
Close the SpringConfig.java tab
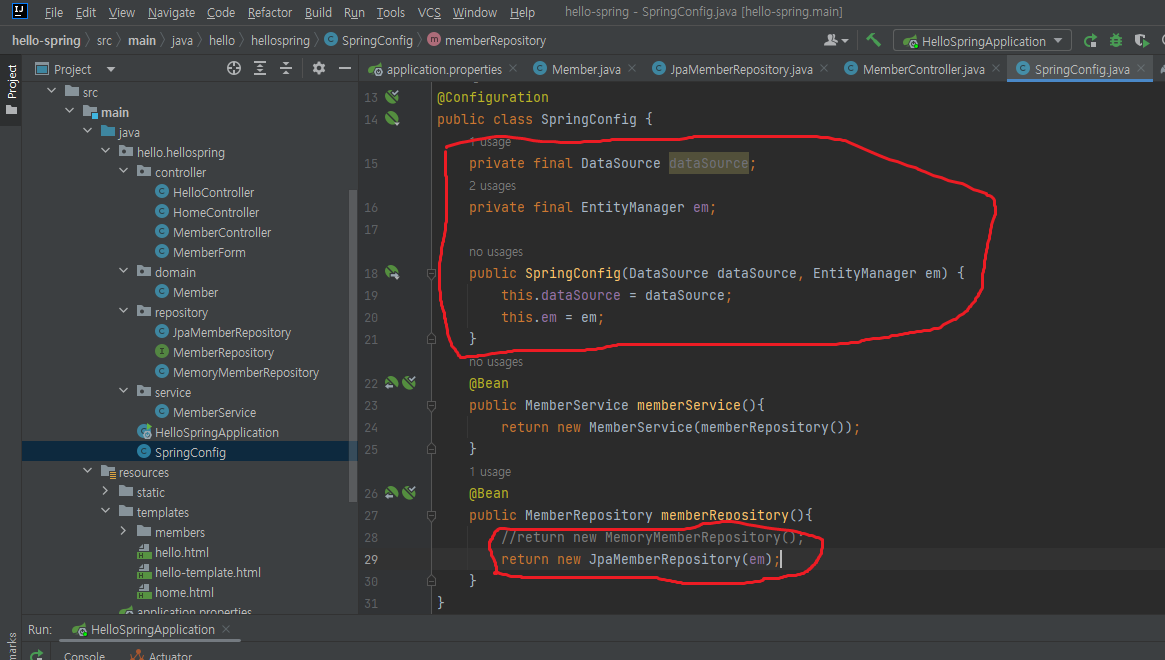1140,68
